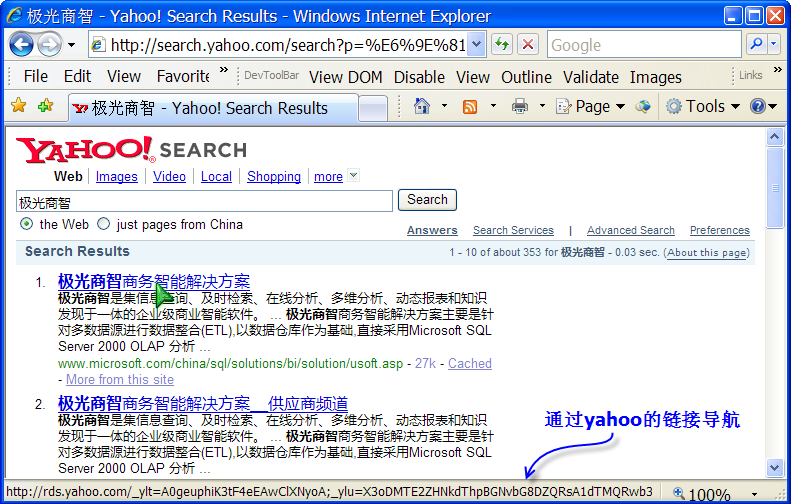Open the Video search link
This screenshot has height=504, width=791.
pos(170,177)
